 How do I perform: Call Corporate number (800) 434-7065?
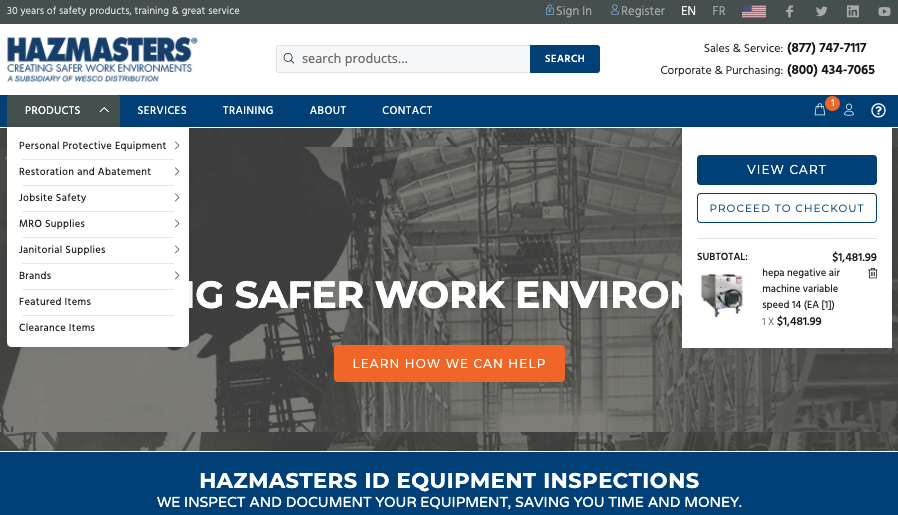830,70
